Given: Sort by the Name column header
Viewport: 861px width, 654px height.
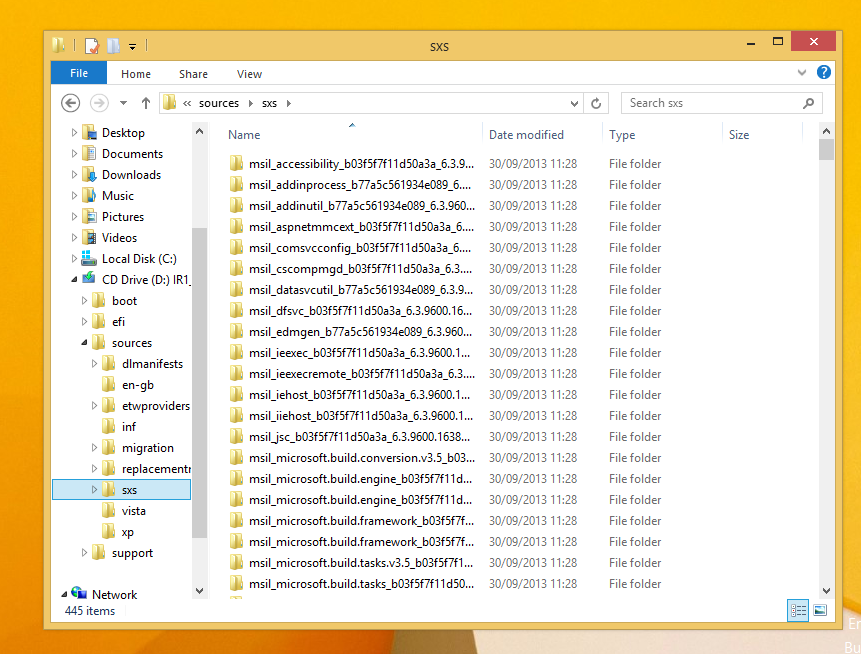Looking at the screenshot, I should coord(244,135).
